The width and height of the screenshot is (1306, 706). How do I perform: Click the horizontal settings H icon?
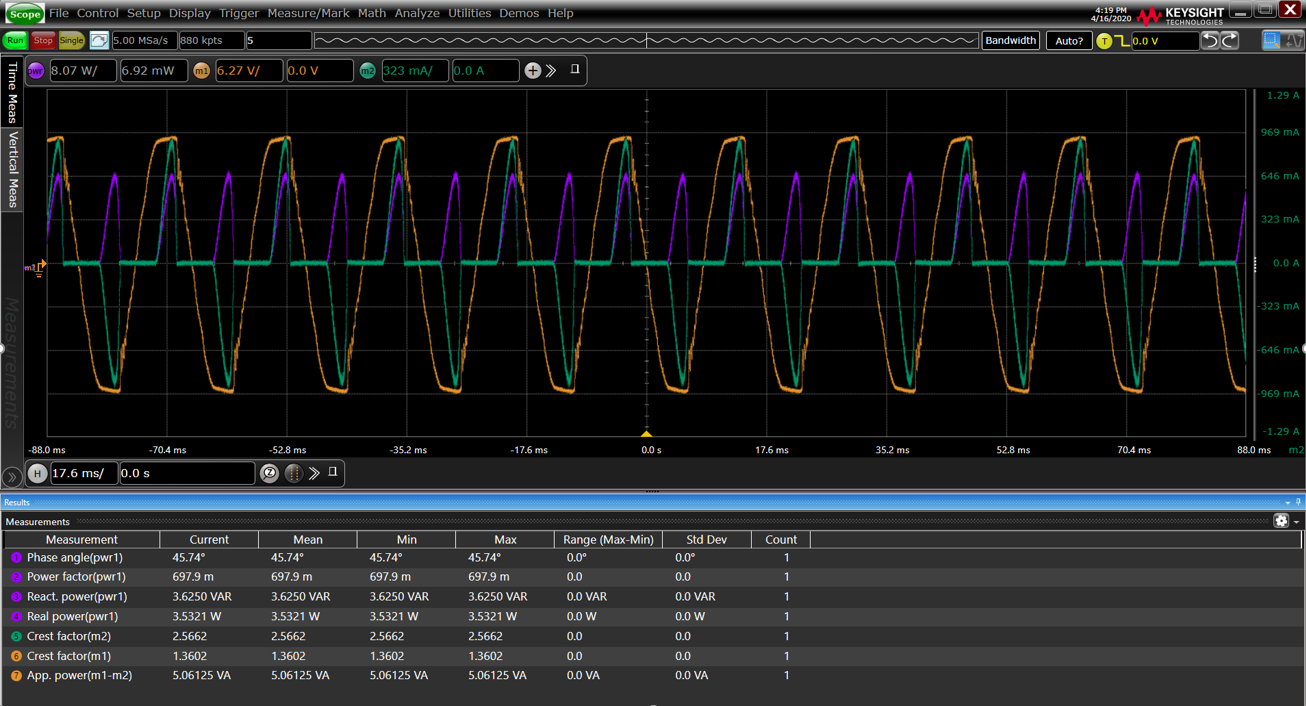pyautogui.click(x=37, y=473)
